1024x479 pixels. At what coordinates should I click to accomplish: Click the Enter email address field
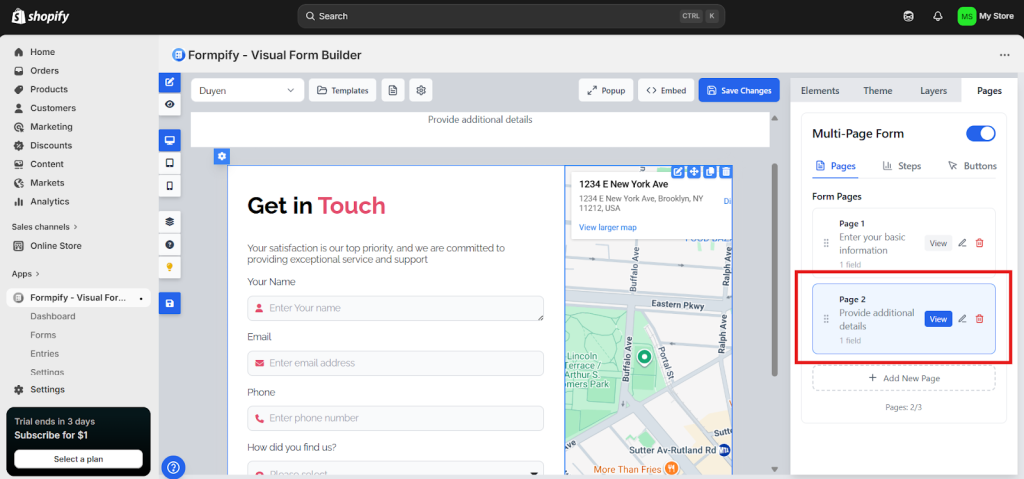(x=395, y=363)
